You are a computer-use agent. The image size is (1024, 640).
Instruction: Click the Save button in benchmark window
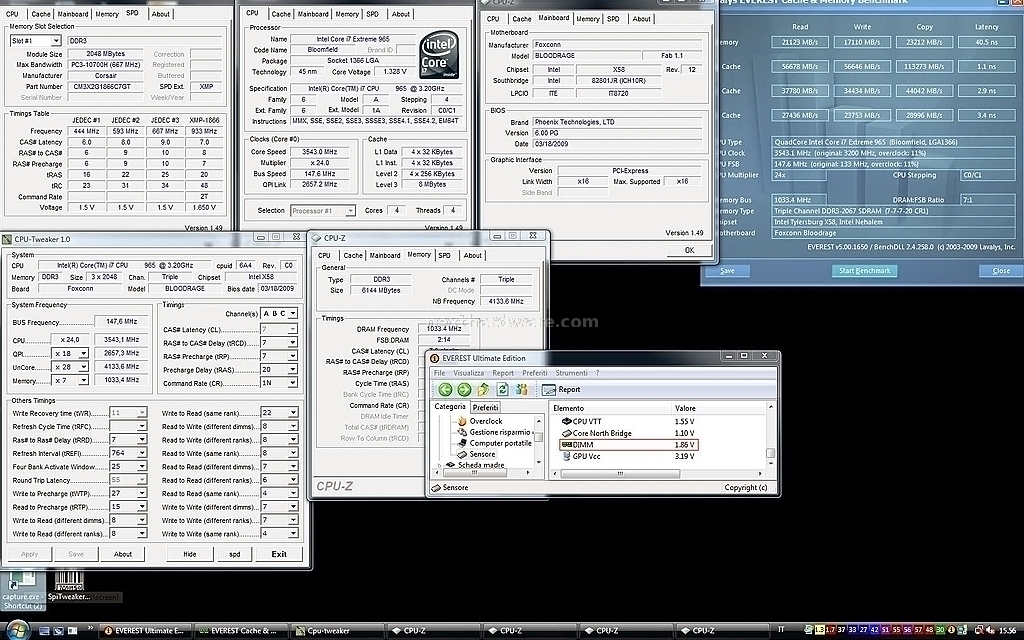[x=727, y=271]
